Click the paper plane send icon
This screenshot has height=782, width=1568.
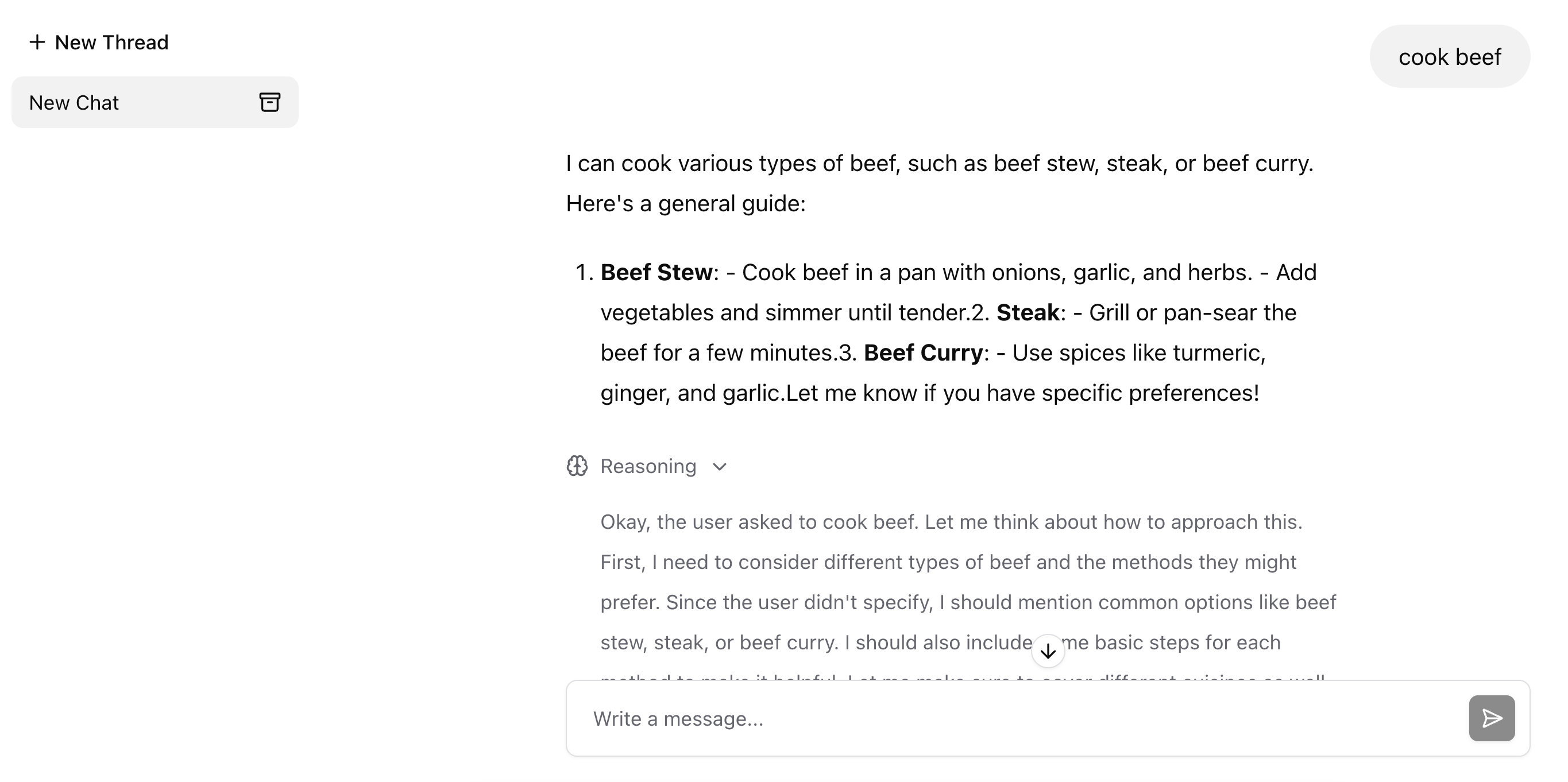tap(1491, 718)
